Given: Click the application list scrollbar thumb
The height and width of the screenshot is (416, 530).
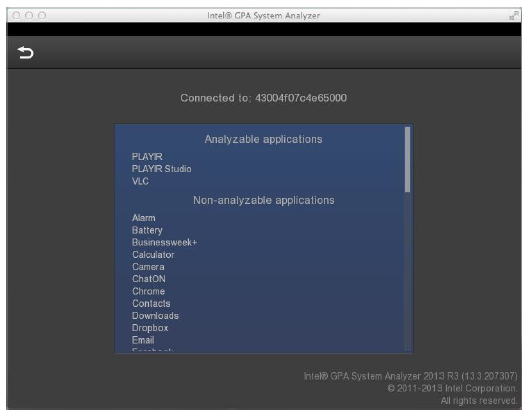Looking at the screenshot, I should [x=407, y=160].
